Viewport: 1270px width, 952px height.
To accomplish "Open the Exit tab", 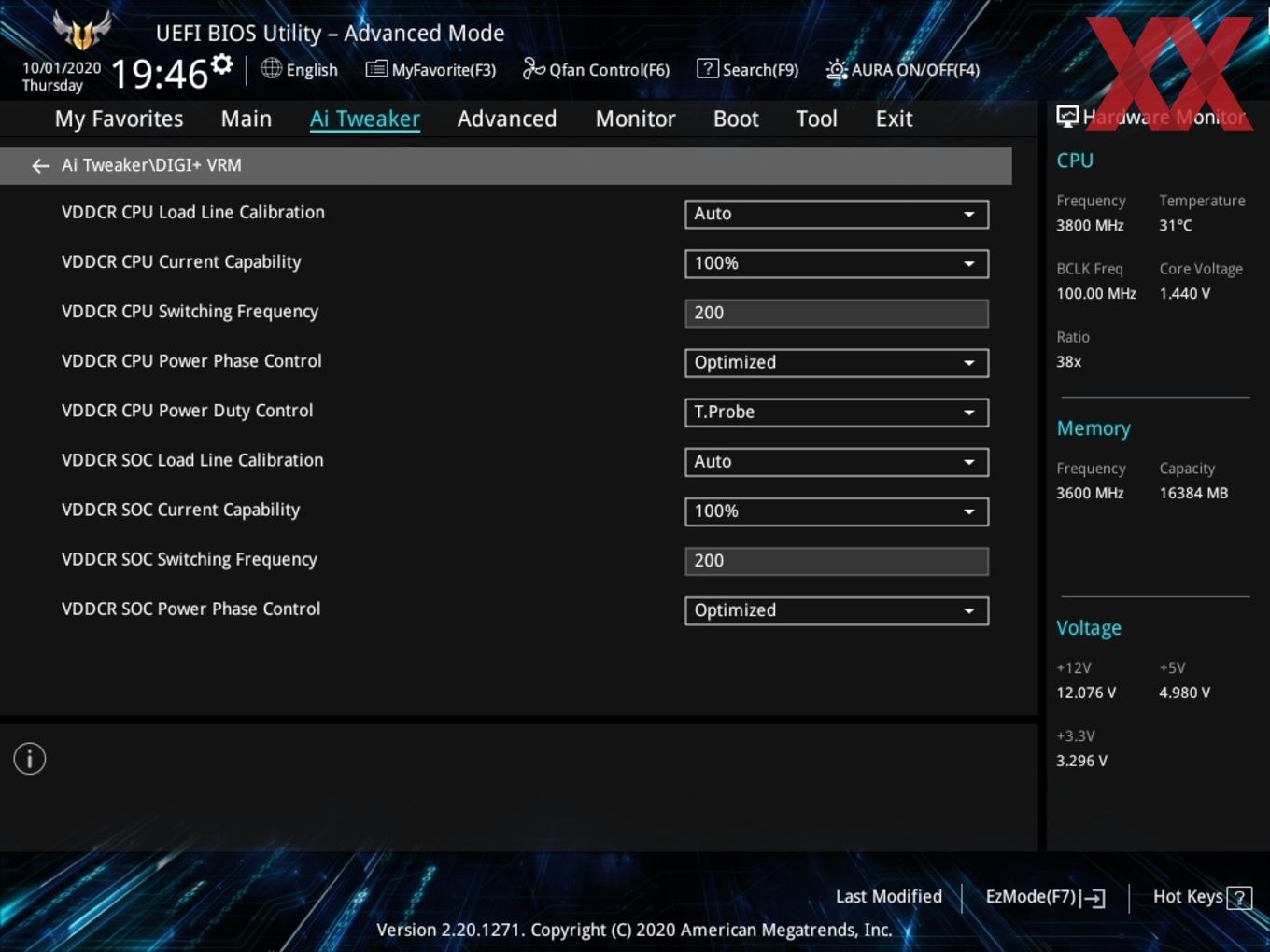I will click(894, 119).
